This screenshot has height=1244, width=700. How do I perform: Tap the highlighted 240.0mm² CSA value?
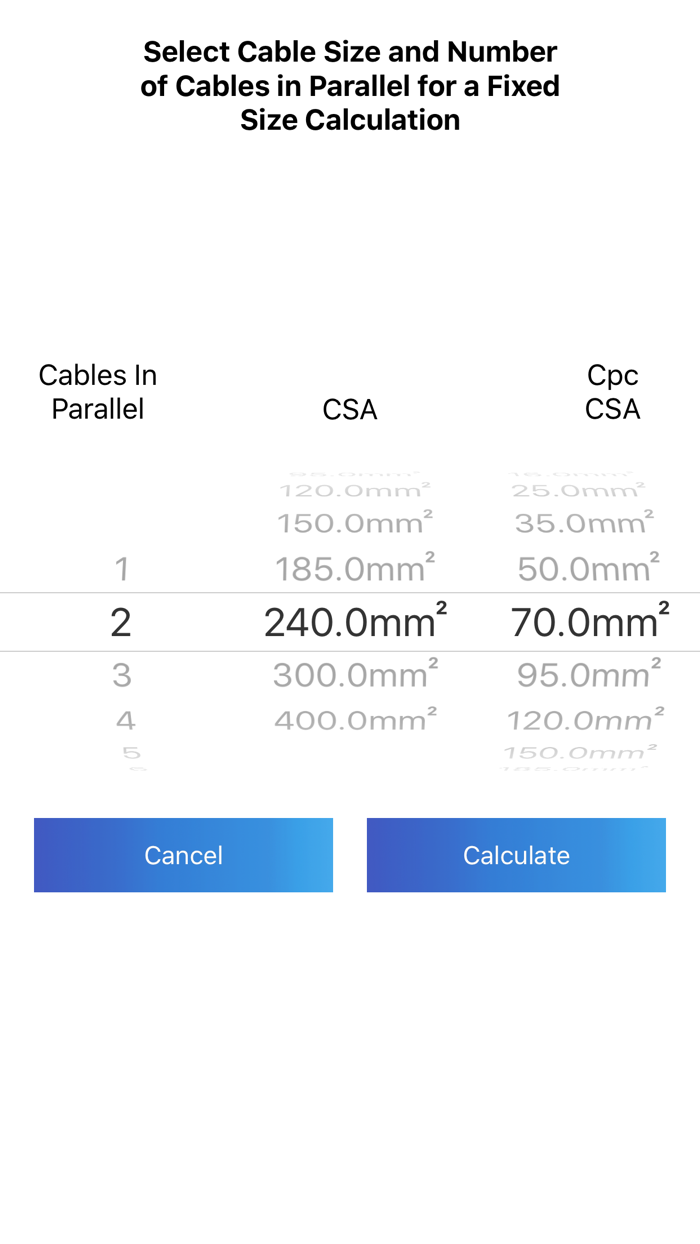(x=350, y=621)
